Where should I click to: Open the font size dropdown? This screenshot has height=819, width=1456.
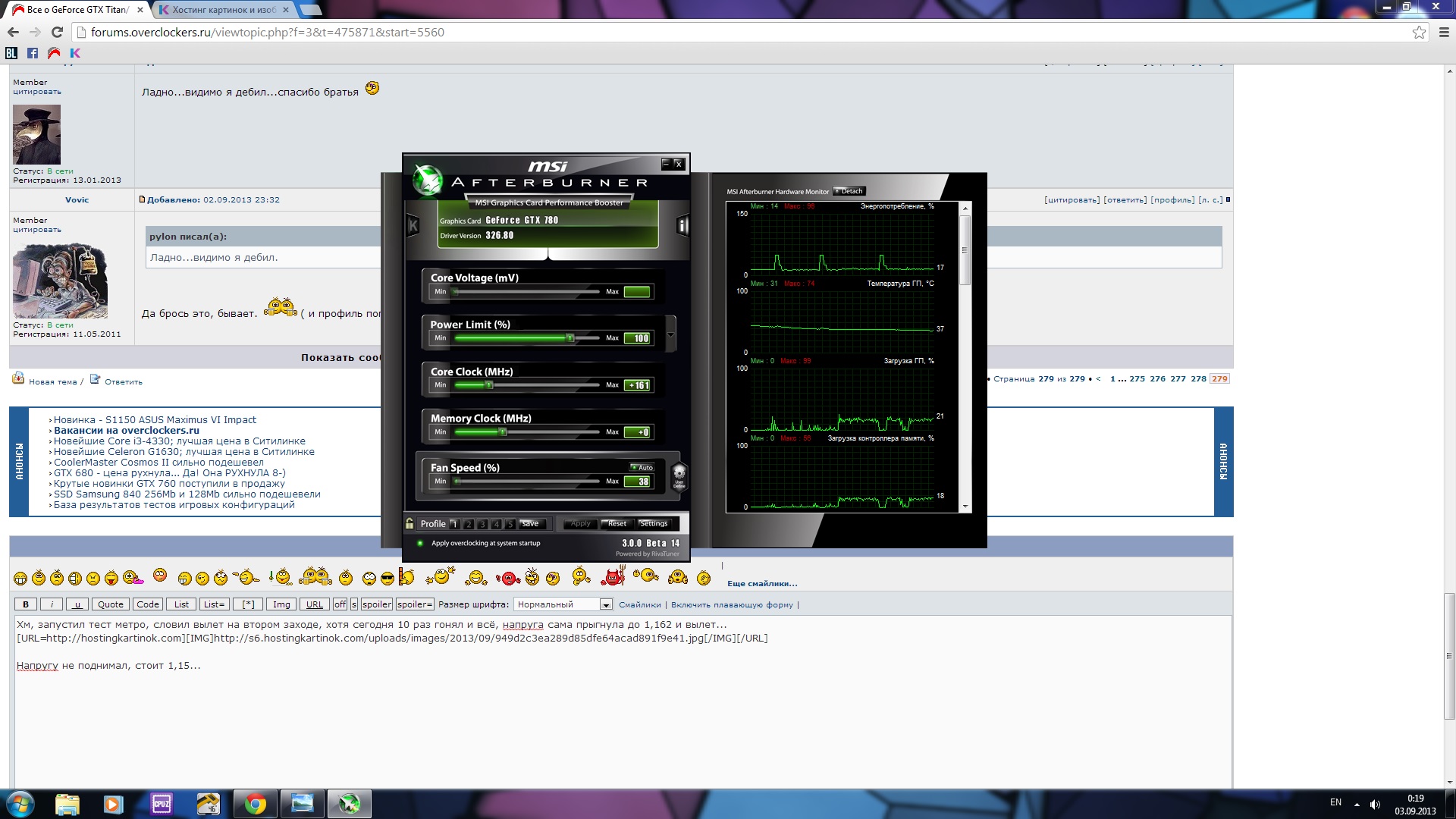[x=606, y=604]
